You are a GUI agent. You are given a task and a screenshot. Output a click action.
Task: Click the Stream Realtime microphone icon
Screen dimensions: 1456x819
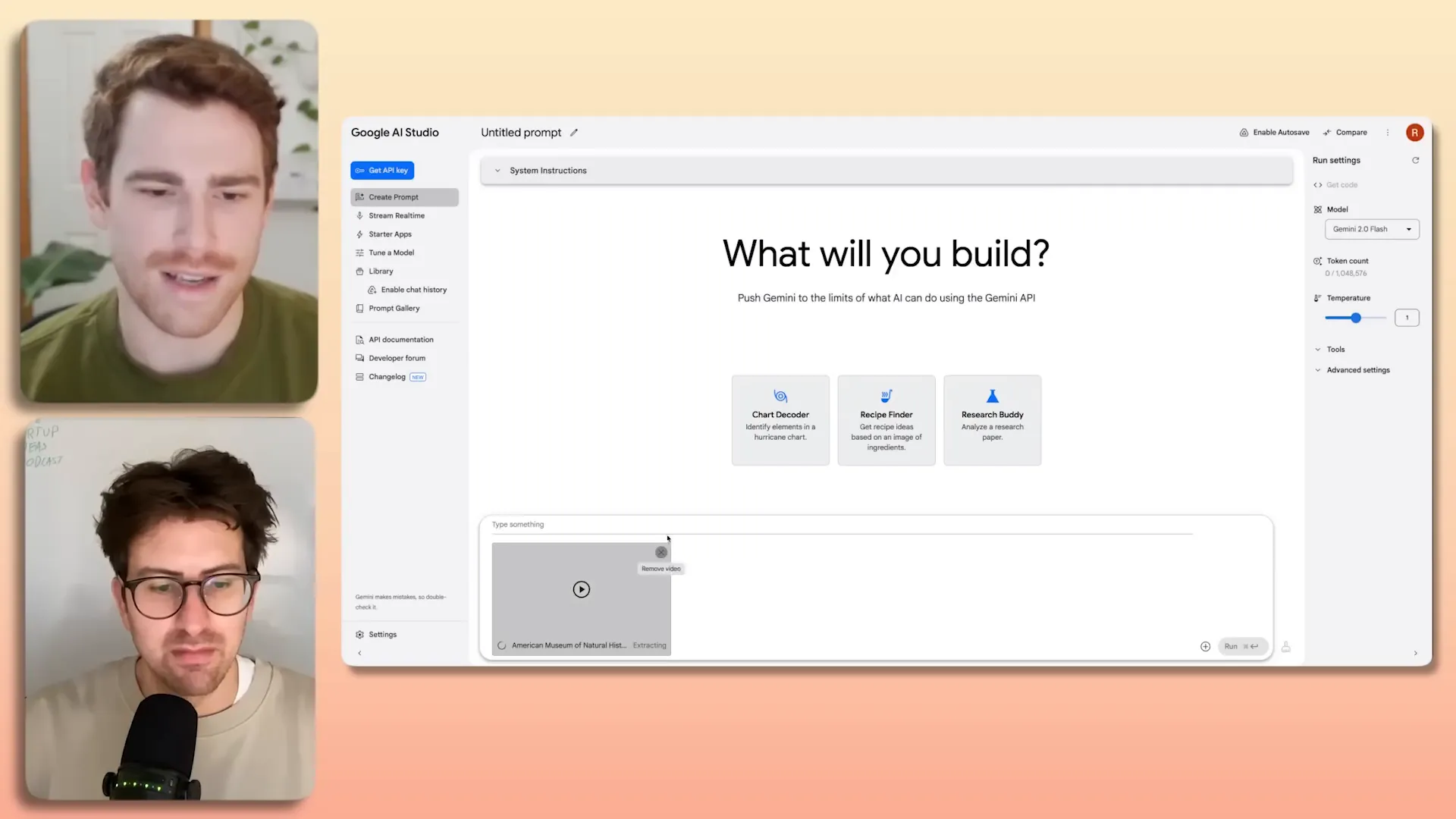coord(359,215)
